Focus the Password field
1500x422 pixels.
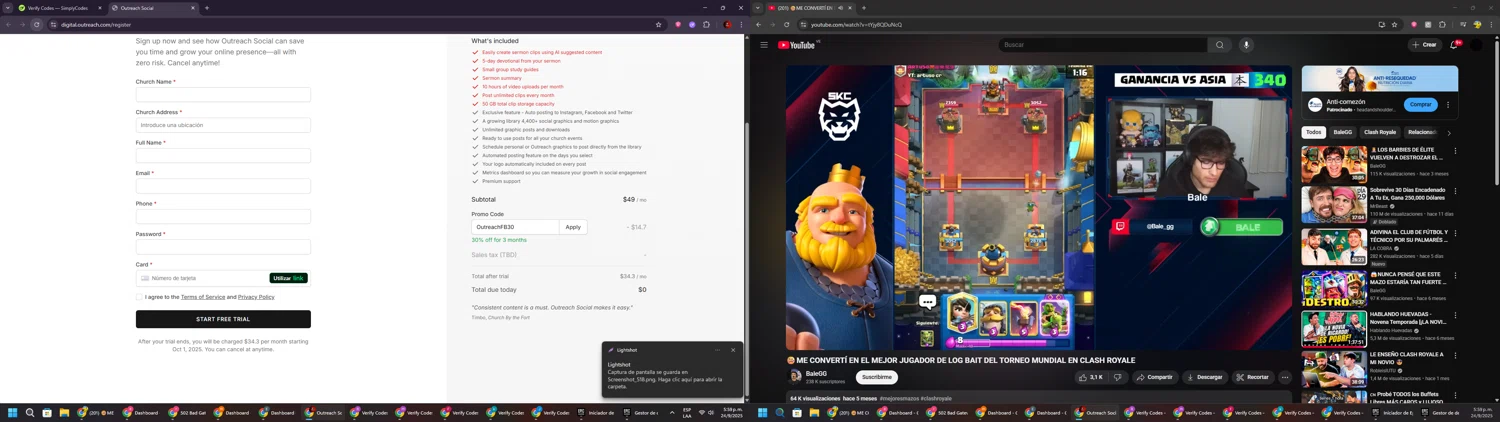pyautogui.click(x=223, y=246)
